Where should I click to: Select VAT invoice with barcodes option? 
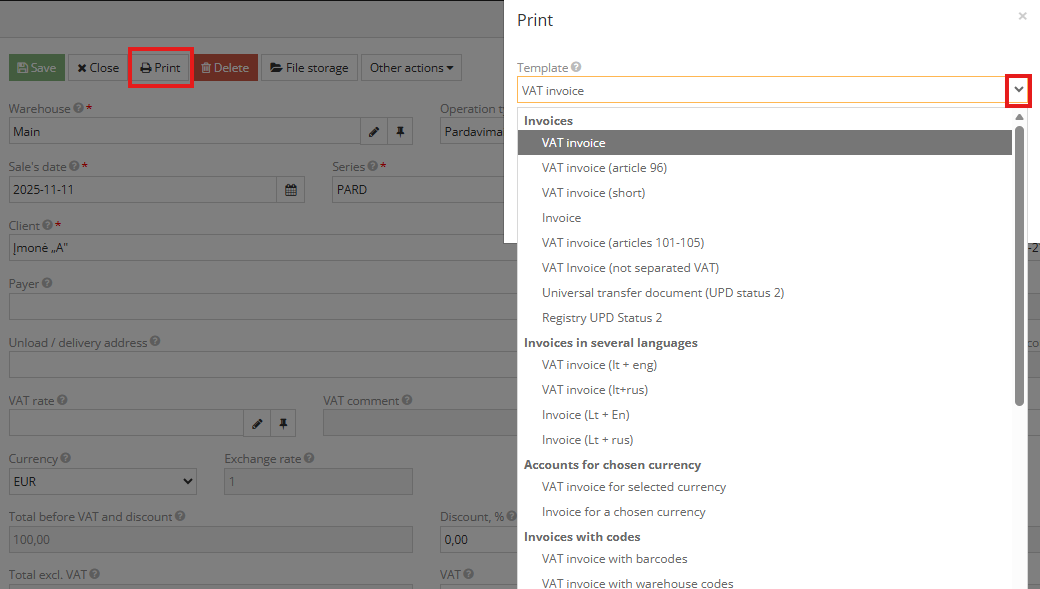point(614,559)
